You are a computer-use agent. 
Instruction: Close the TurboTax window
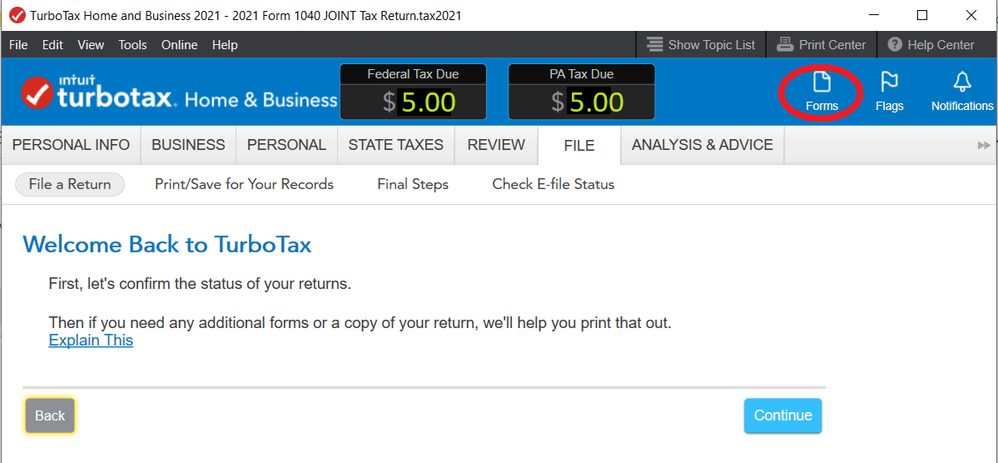pos(971,15)
